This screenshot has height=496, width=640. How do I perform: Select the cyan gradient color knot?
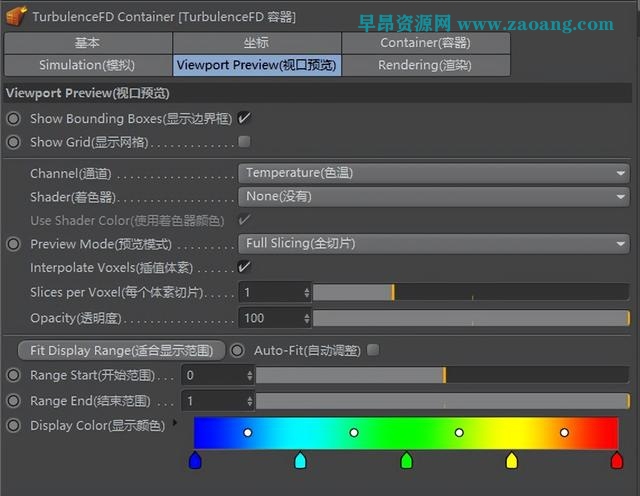click(300, 460)
